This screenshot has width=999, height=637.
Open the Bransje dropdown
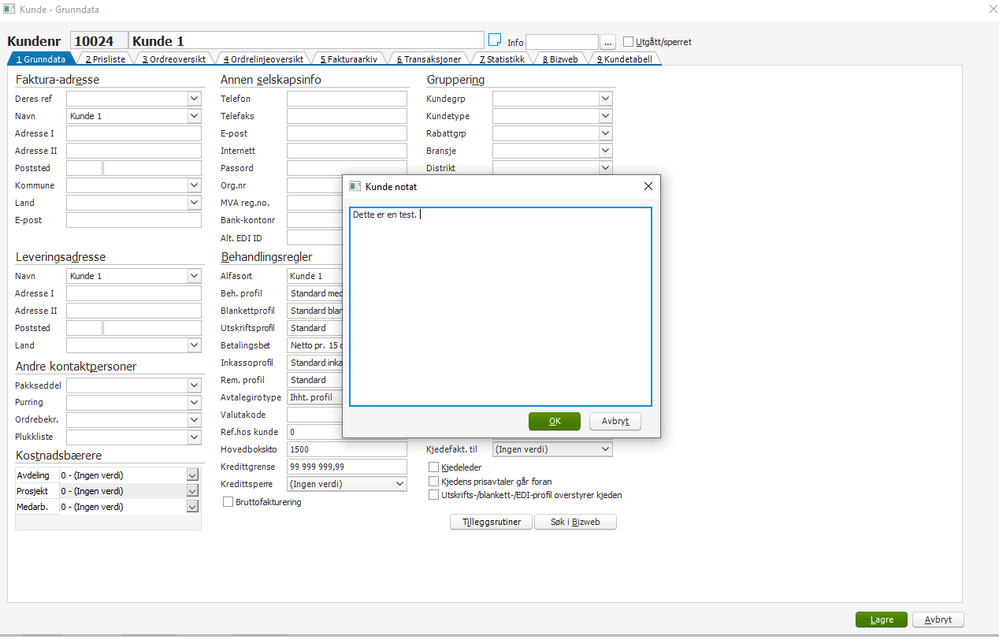[x=605, y=150]
